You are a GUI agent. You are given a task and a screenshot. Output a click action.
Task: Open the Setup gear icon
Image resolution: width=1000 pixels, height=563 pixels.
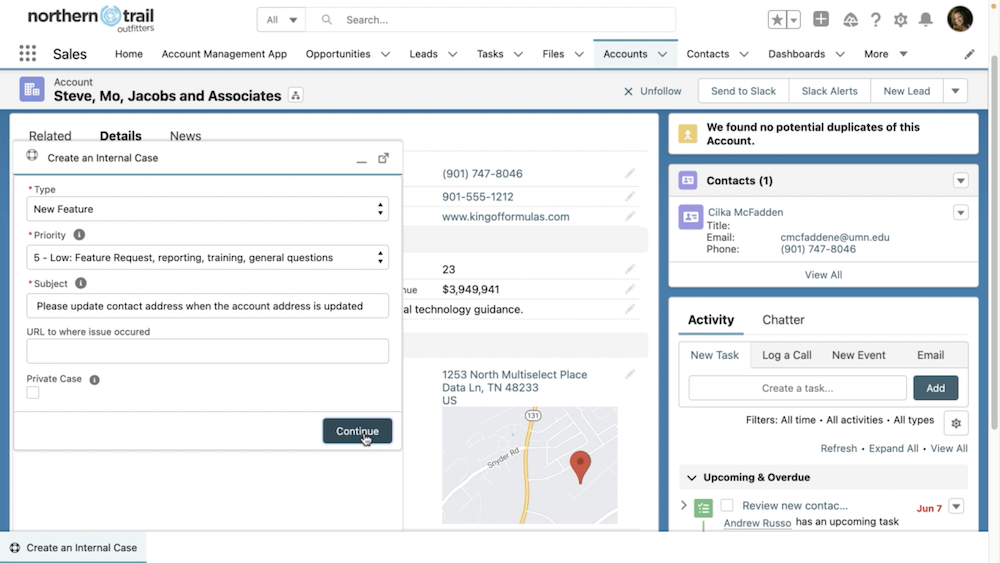(901, 20)
